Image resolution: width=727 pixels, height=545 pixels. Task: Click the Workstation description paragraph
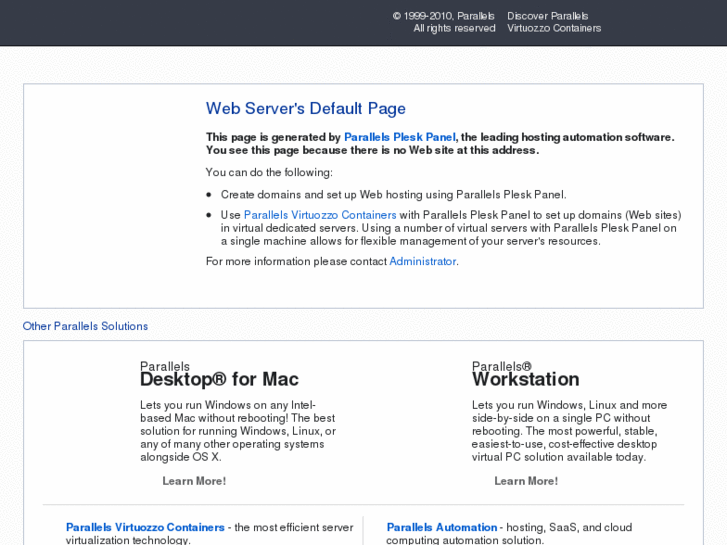point(569,431)
